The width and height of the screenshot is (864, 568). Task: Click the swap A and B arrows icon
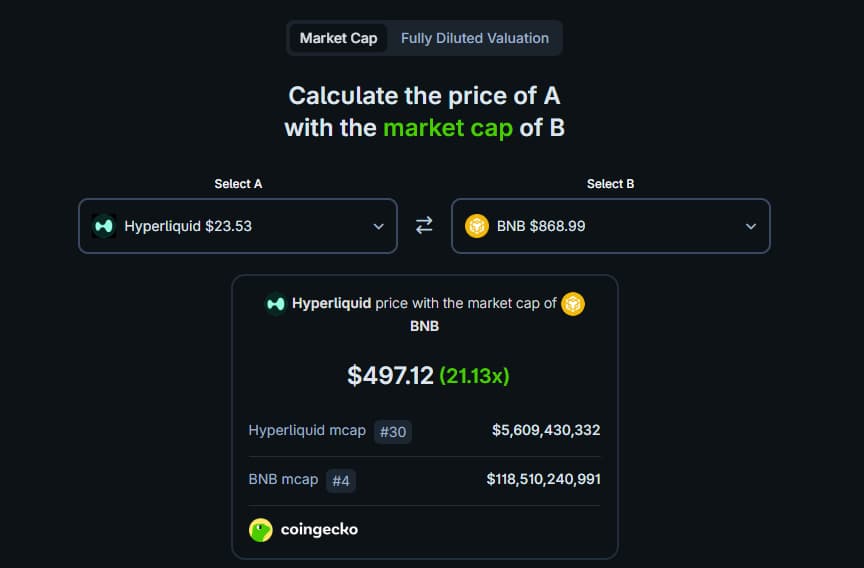(424, 226)
